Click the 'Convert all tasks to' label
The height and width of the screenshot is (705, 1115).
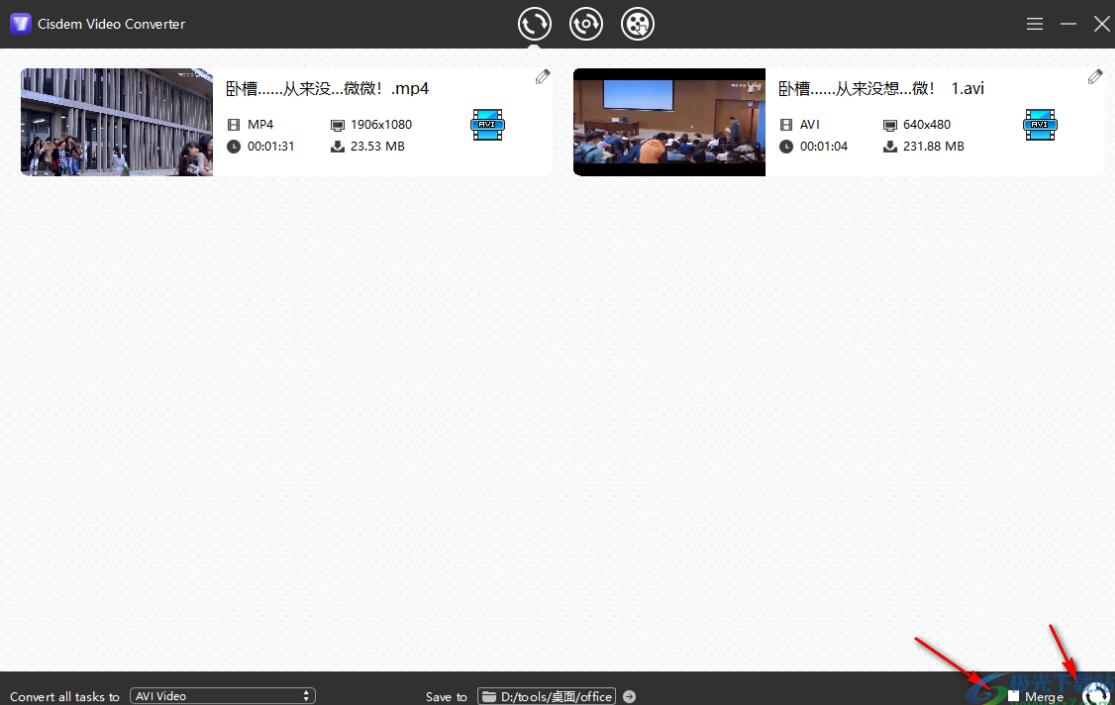pos(65,696)
